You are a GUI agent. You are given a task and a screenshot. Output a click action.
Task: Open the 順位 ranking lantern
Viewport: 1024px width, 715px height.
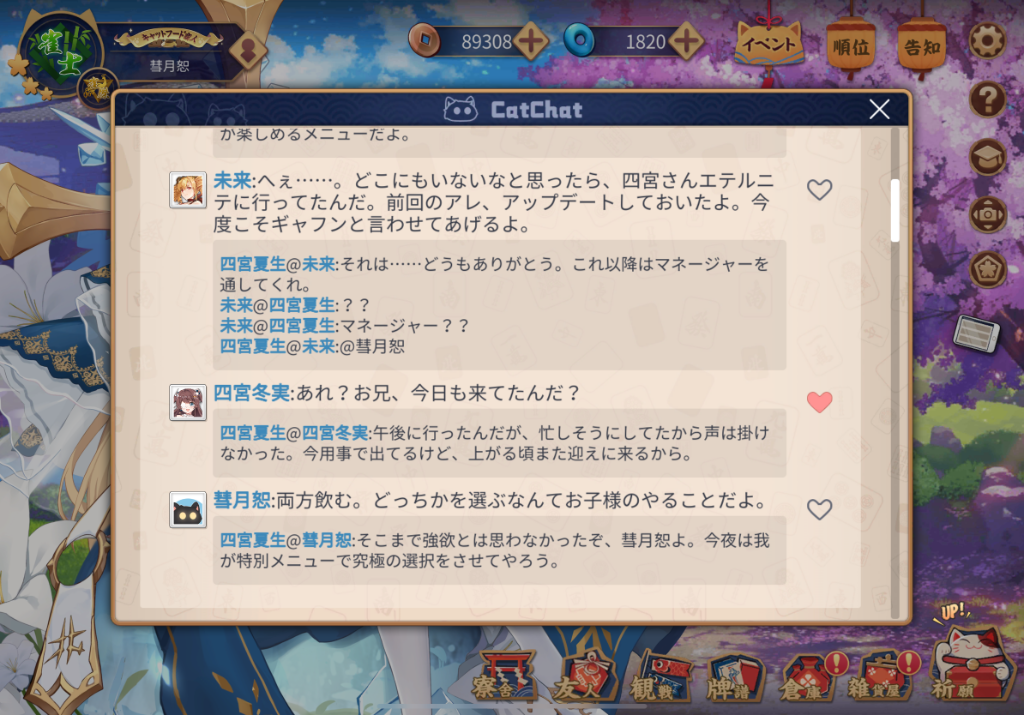click(x=851, y=46)
